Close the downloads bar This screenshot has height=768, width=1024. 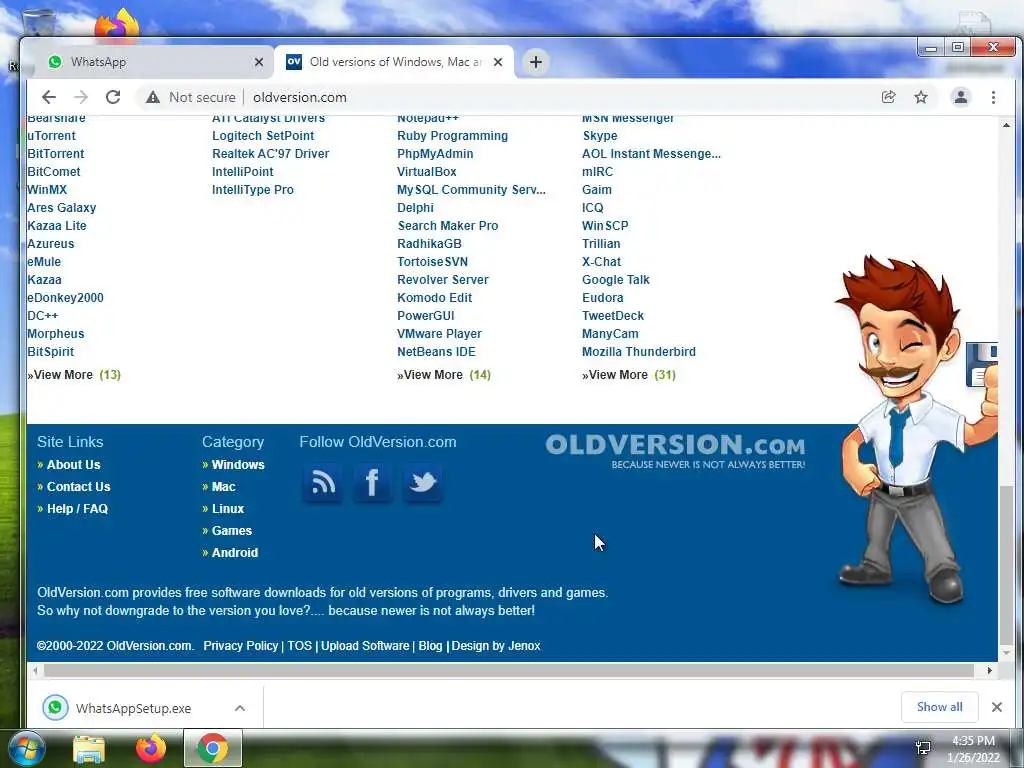tap(997, 707)
